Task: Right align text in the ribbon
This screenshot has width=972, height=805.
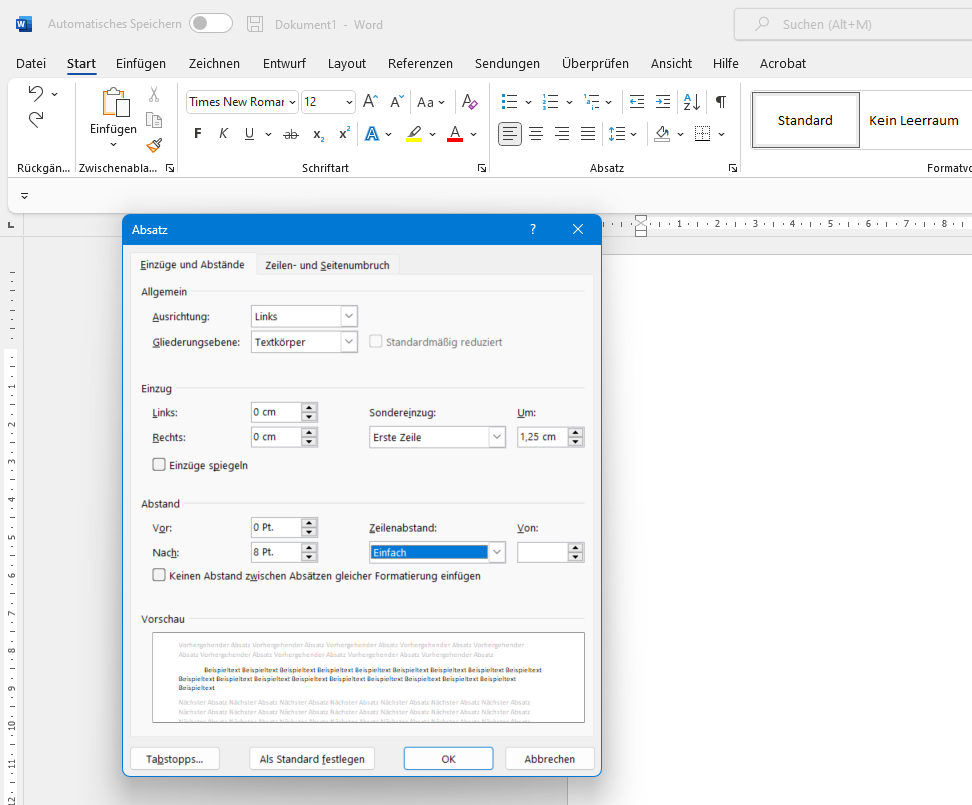Action: [562, 134]
